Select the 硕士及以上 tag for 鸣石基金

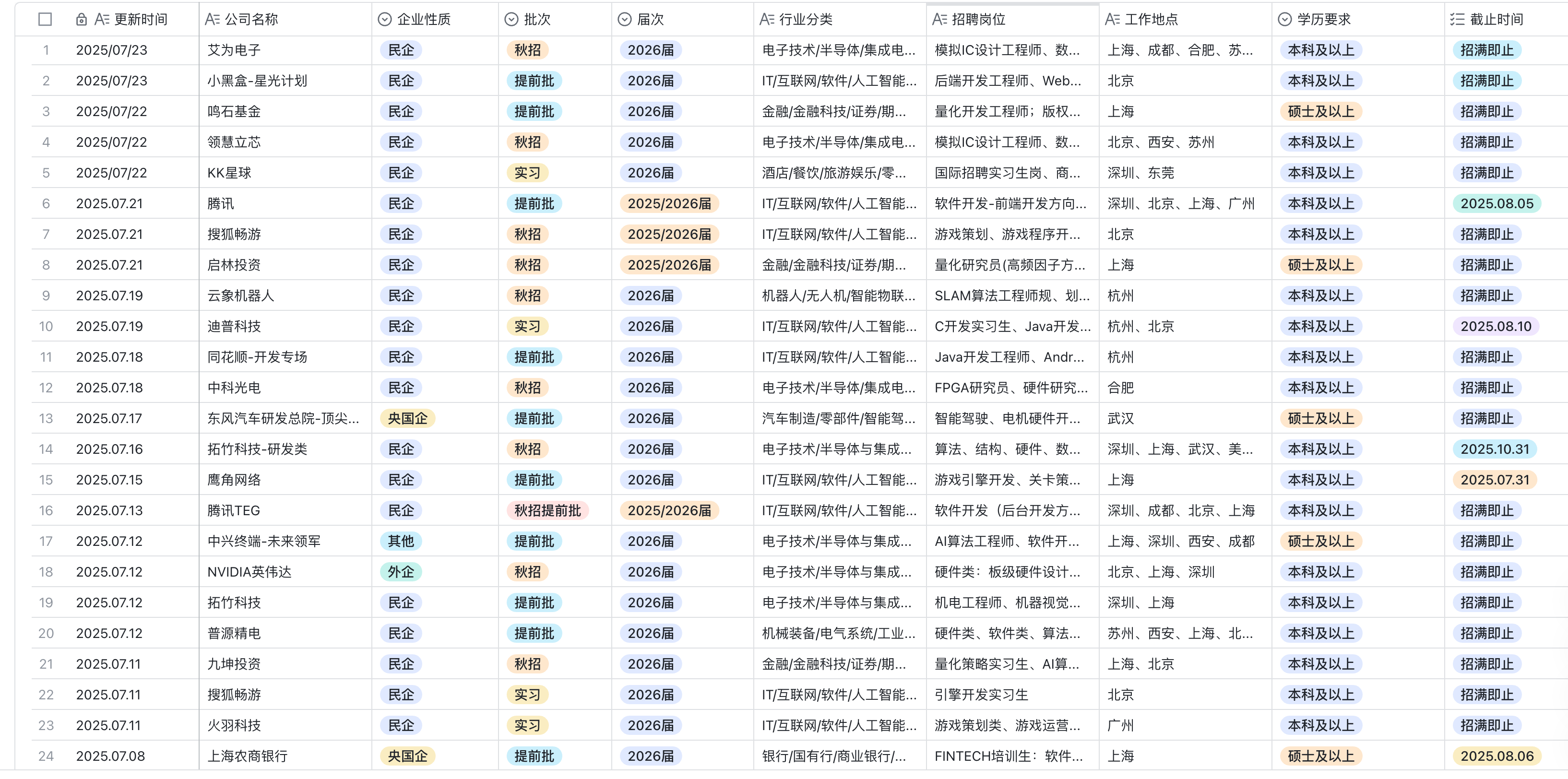point(1321,111)
